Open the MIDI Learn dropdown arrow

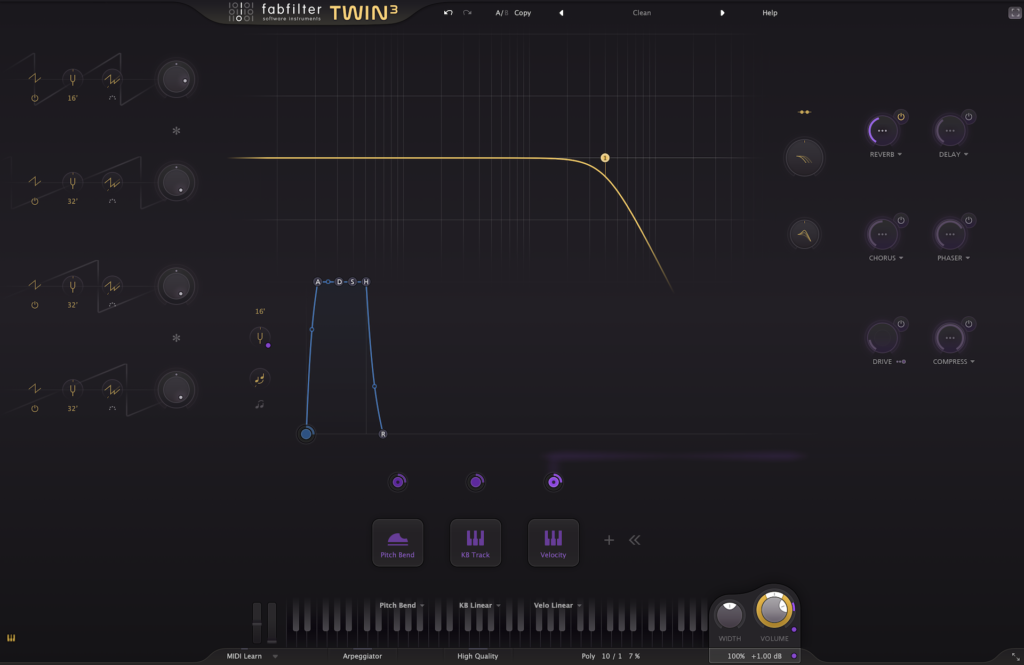coord(275,656)
